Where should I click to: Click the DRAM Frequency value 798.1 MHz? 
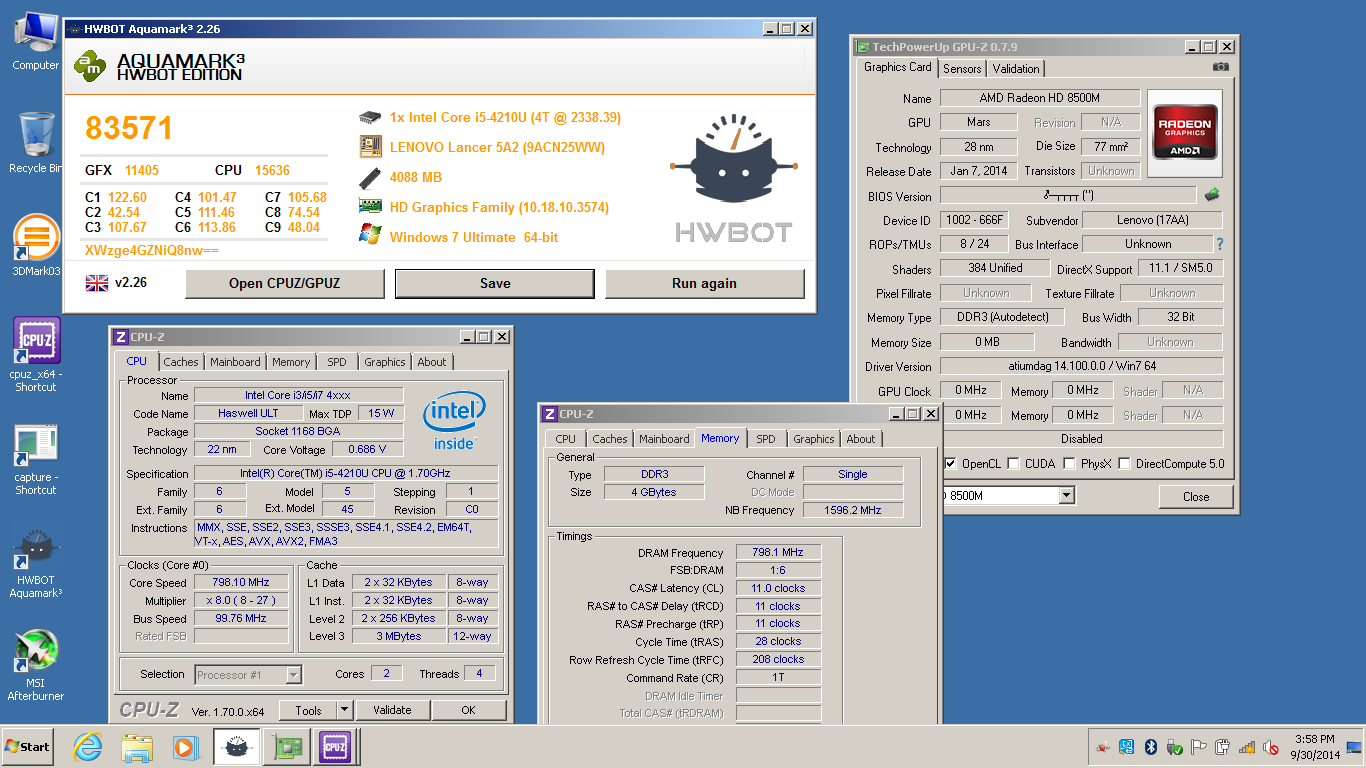(778, 552)
